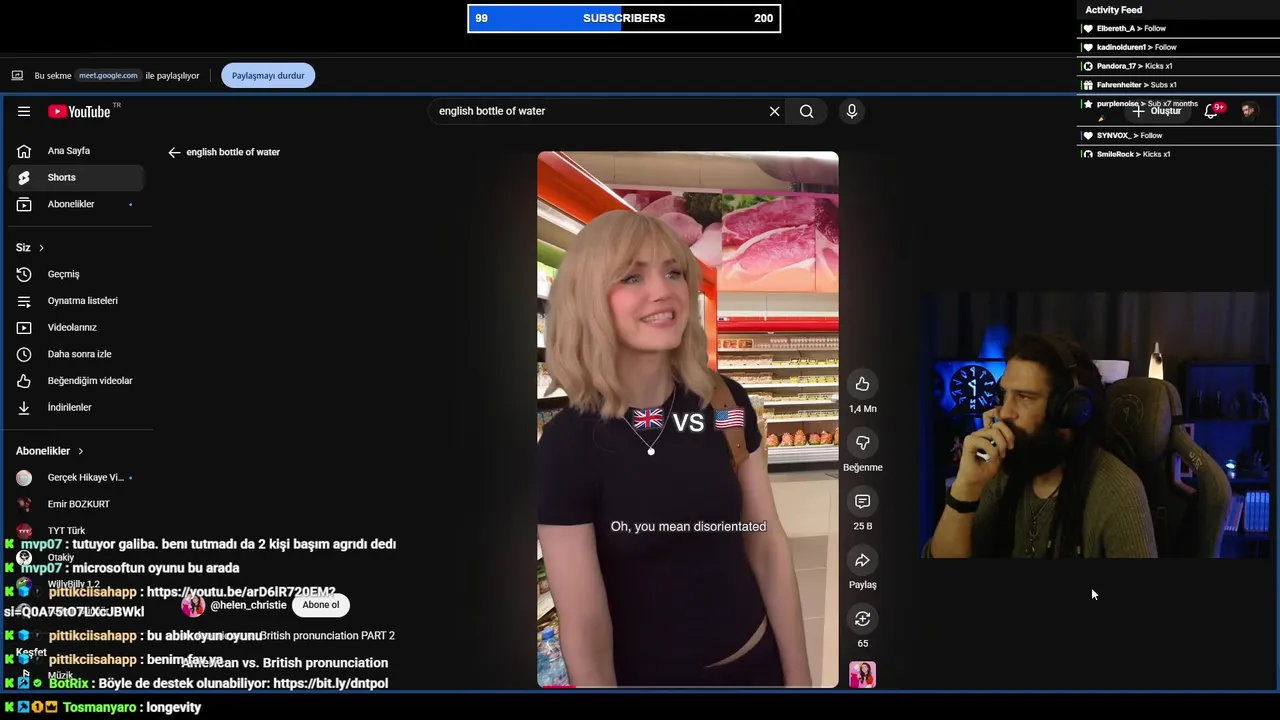Screen dimensions: 1280x720
Task: Click the tab sharing screen icon
Action: pyautogui.click(x=17, y=75)
